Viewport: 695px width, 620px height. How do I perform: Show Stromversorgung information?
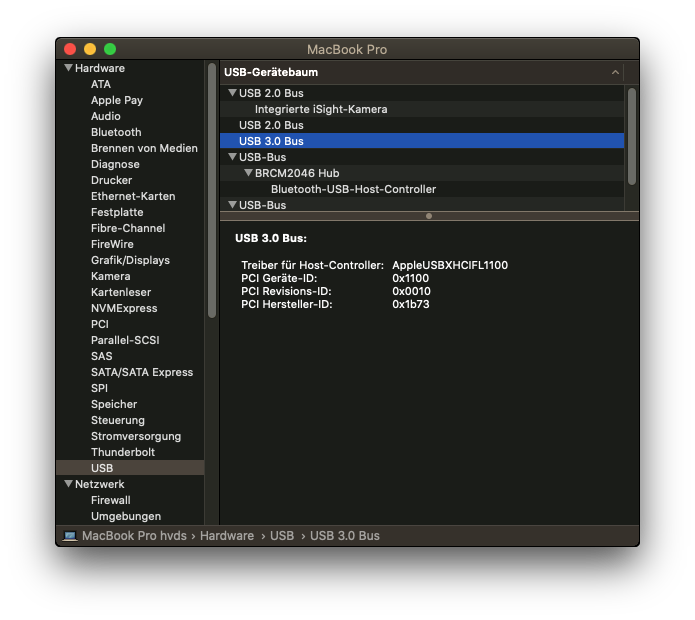point(136,437)
